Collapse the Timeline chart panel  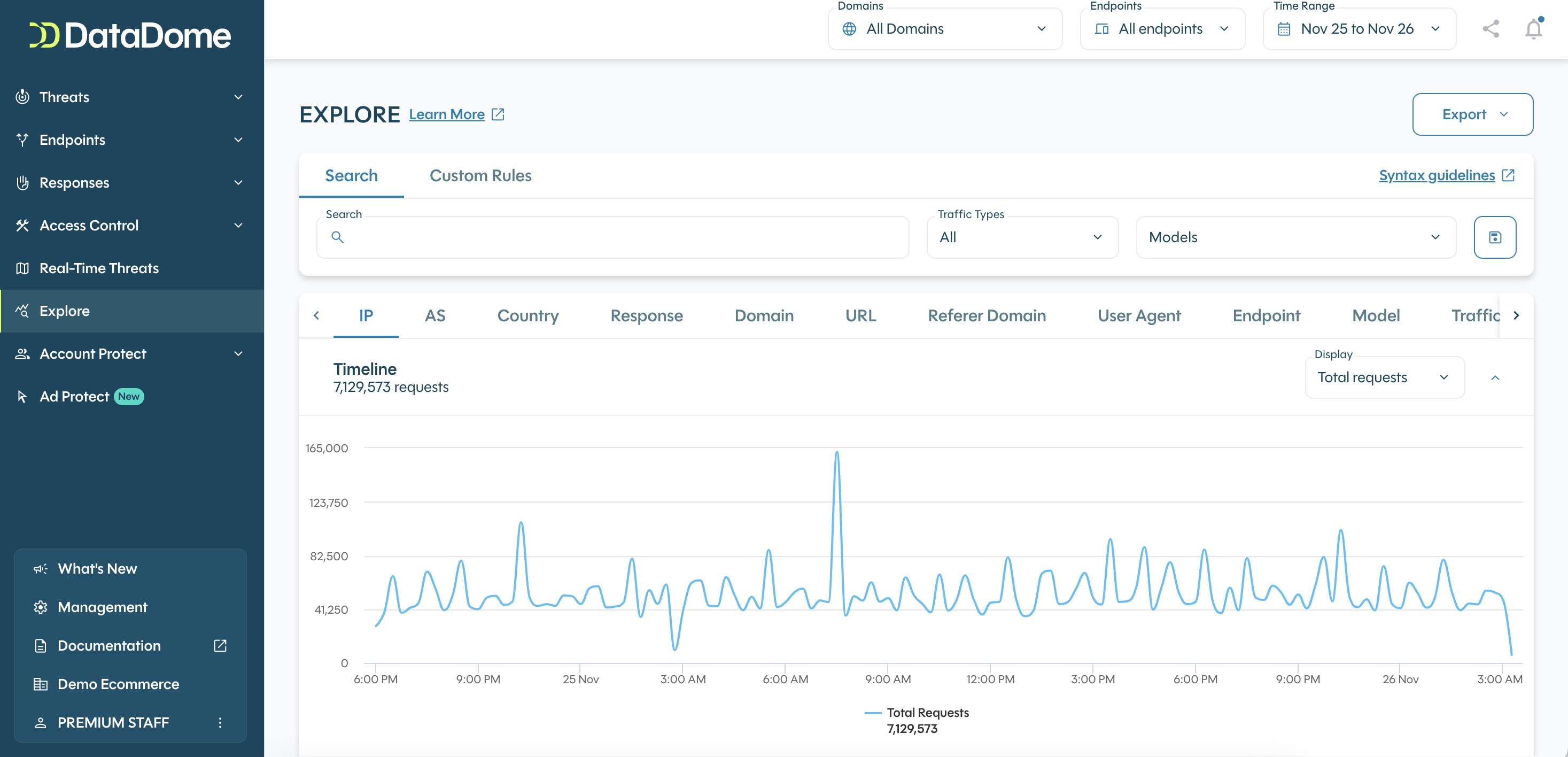(1495, 377)
